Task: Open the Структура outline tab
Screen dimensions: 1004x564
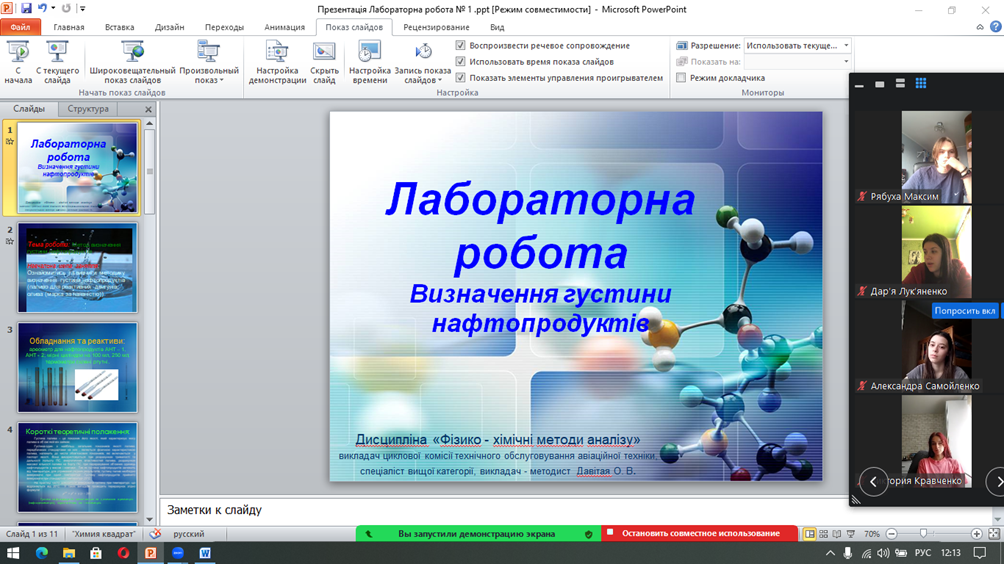Action: [x=88, y=109]
